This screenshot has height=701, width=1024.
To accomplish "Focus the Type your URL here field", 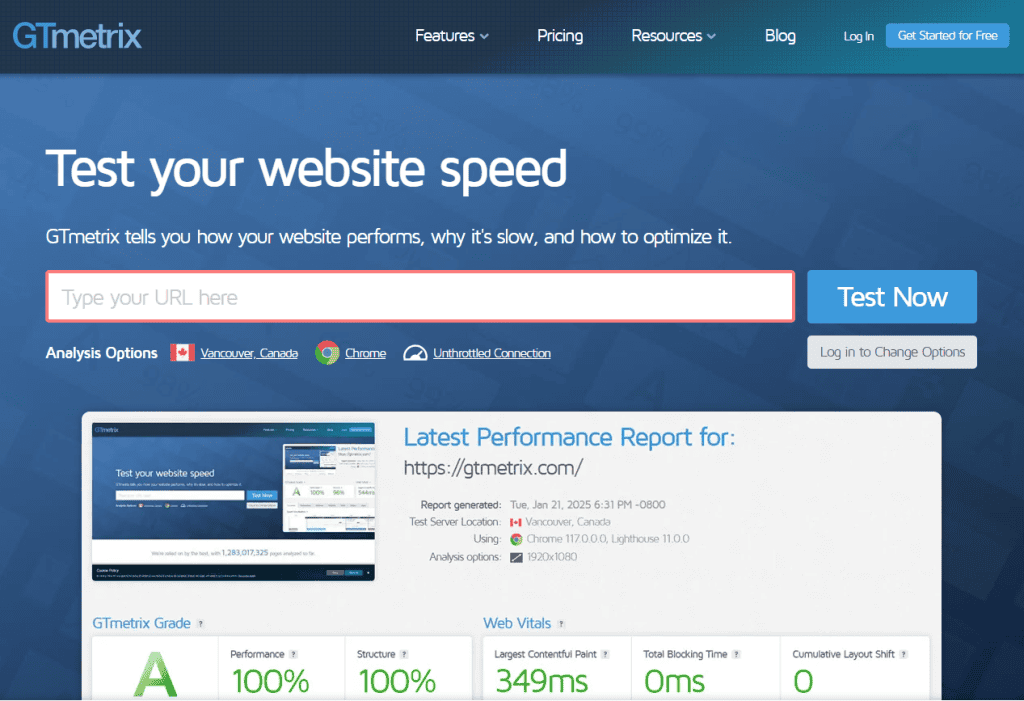I will click(420, 297).
